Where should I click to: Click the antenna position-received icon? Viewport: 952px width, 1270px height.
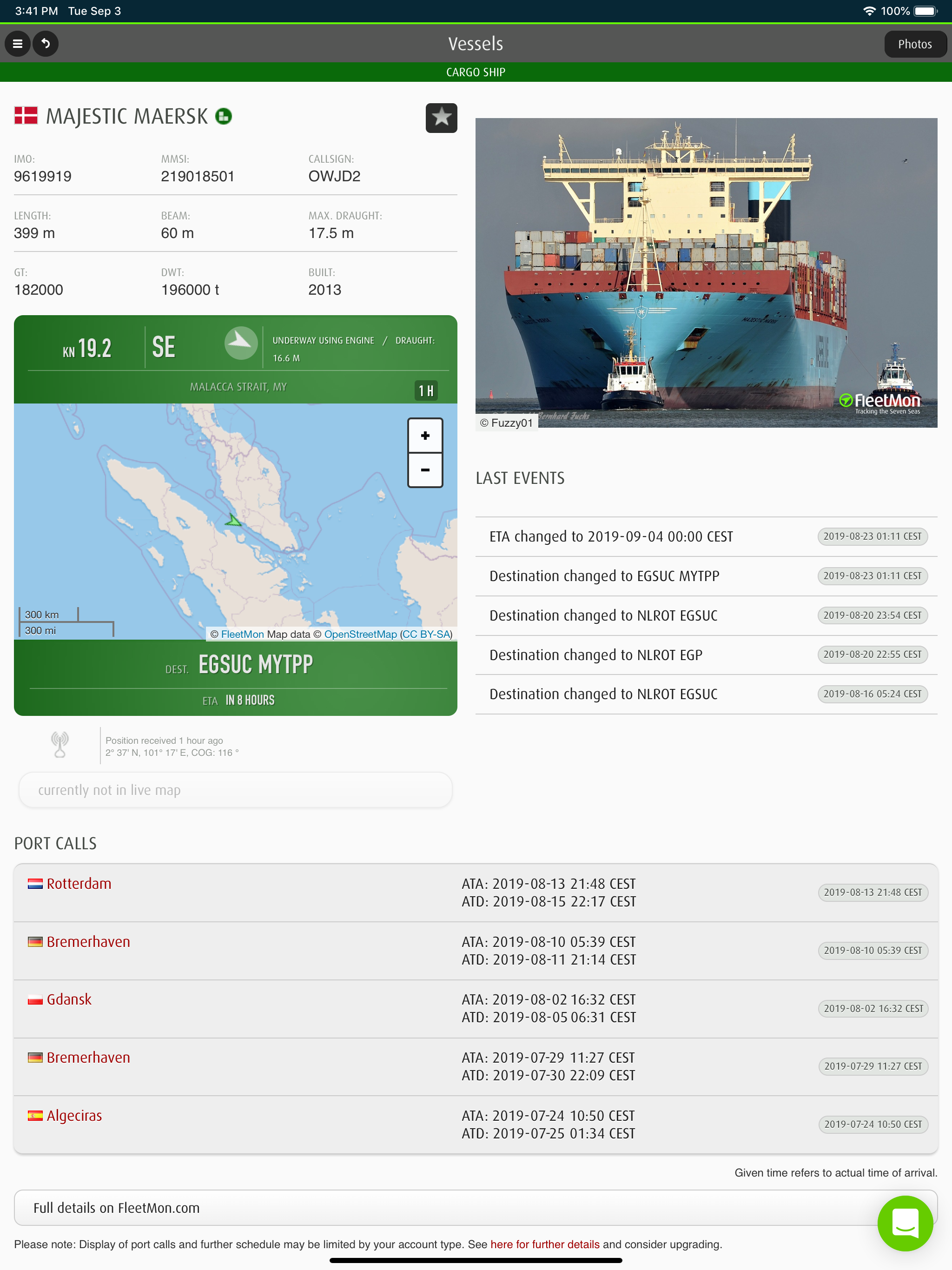(59, 744)
